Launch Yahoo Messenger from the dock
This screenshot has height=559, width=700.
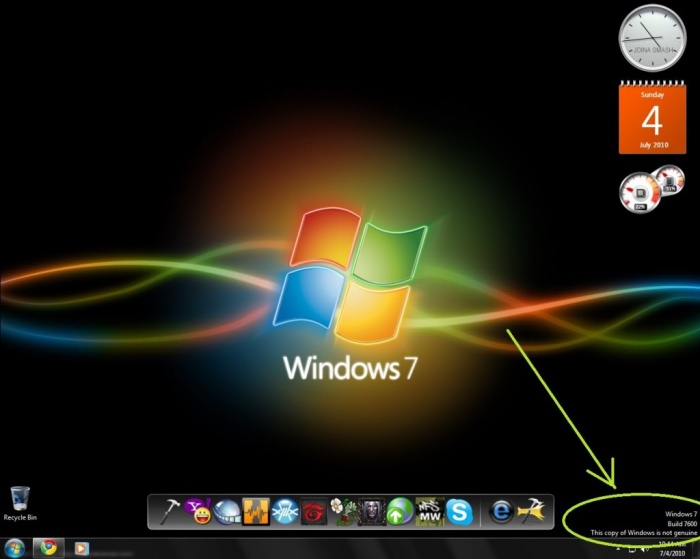click(198, 512)
